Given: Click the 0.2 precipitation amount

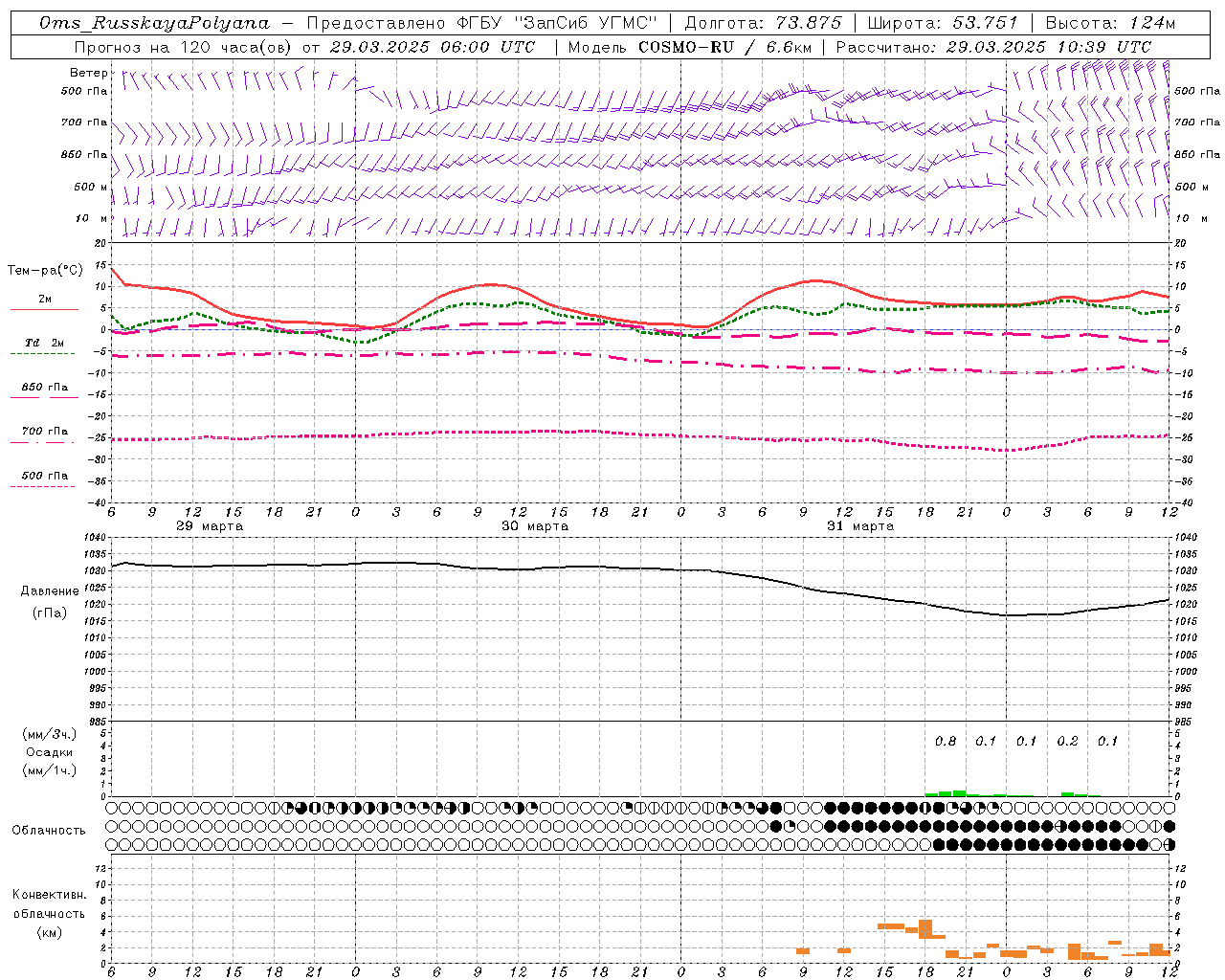Looking at the screenshot, I should pos(1067,741).
